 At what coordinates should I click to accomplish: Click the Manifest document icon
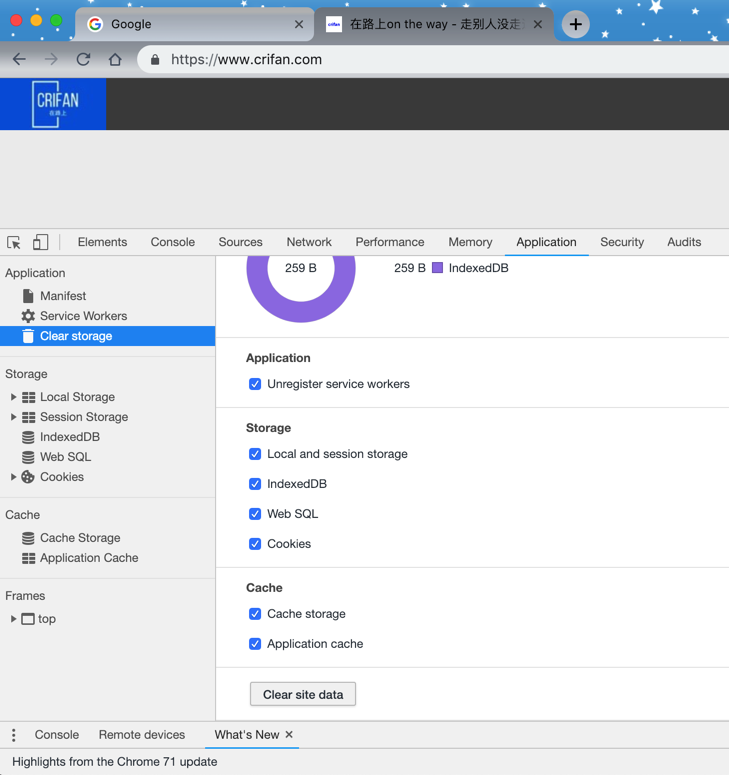pos(28,296)
